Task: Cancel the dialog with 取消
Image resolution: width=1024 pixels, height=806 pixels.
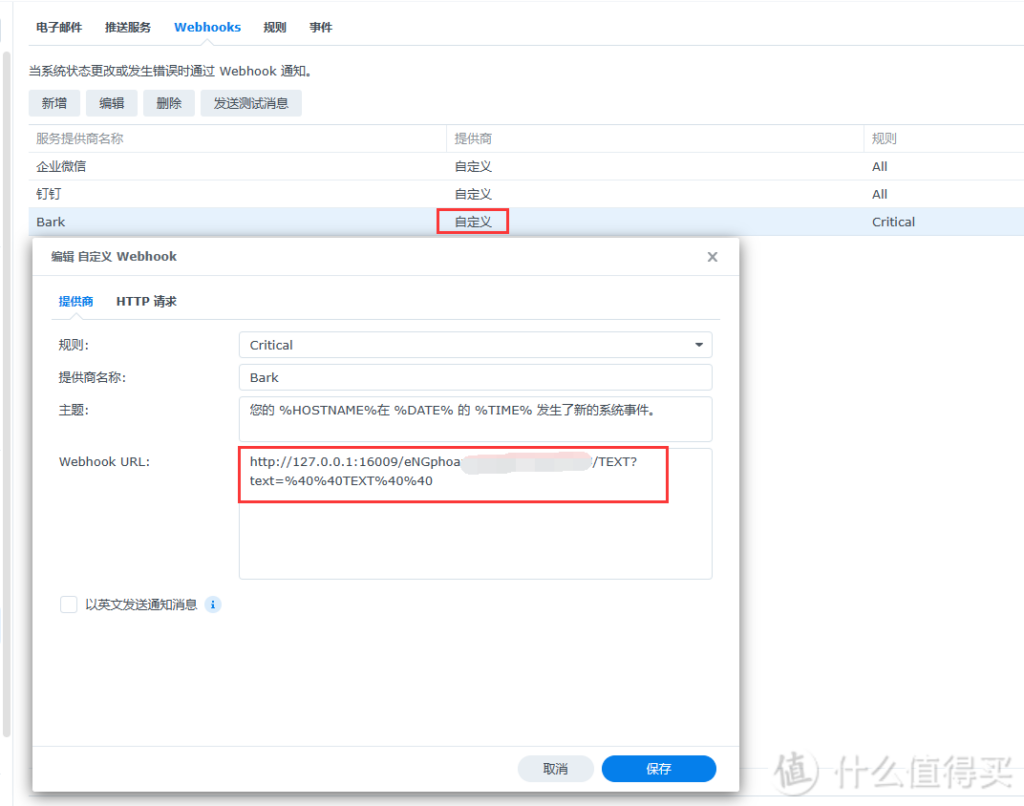Action: [x=555, y=769]
